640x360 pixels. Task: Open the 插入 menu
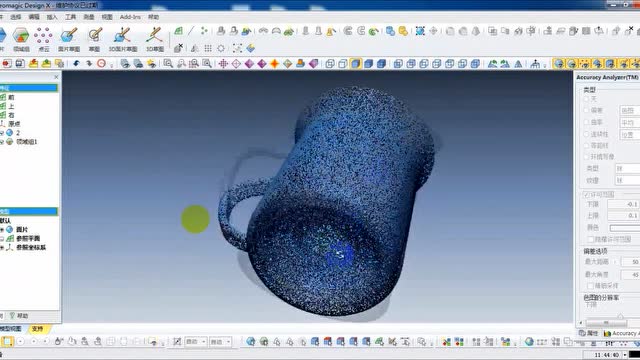point(52,17)
